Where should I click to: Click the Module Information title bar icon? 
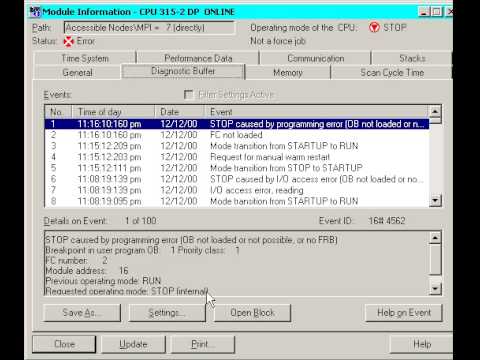coord(35,12)
